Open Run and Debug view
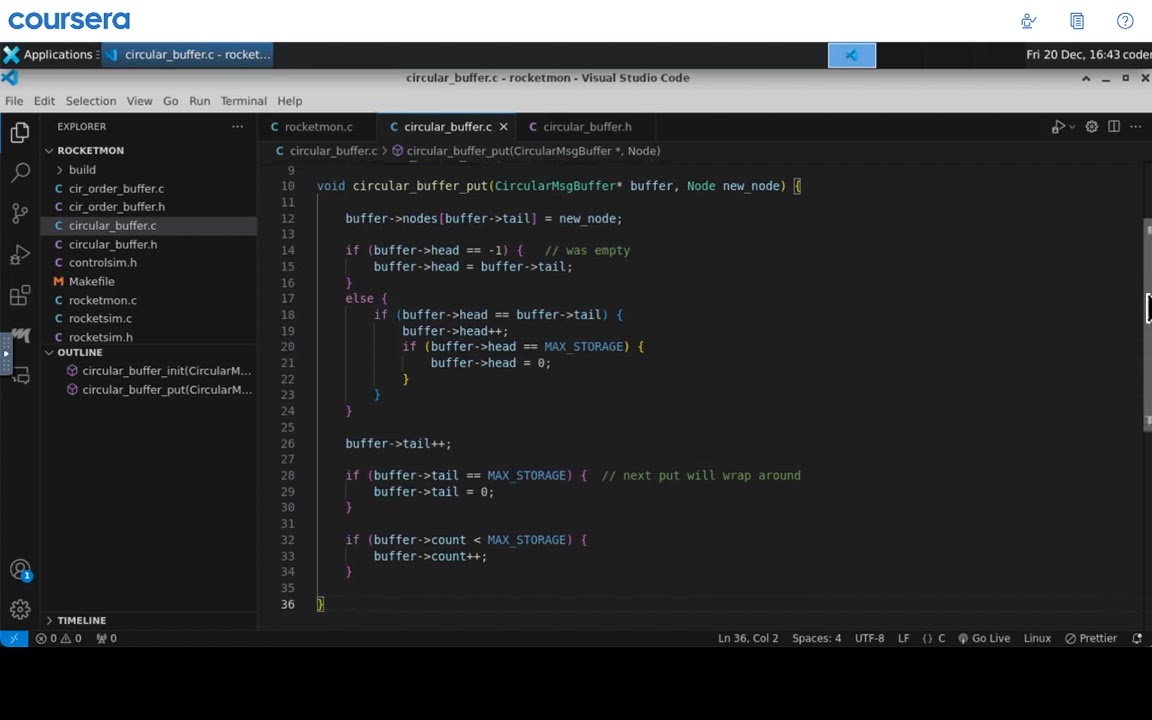Image resolution: width=1152 pixels, height=720 pixels. point(20,255)
